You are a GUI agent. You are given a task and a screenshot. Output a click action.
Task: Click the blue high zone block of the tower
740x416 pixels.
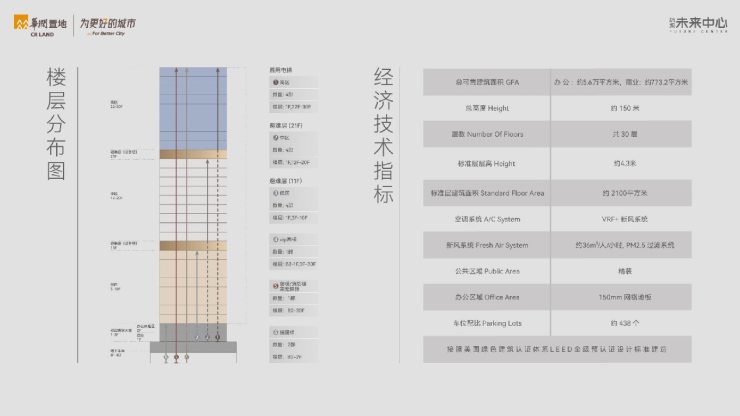tap(193, 109)
